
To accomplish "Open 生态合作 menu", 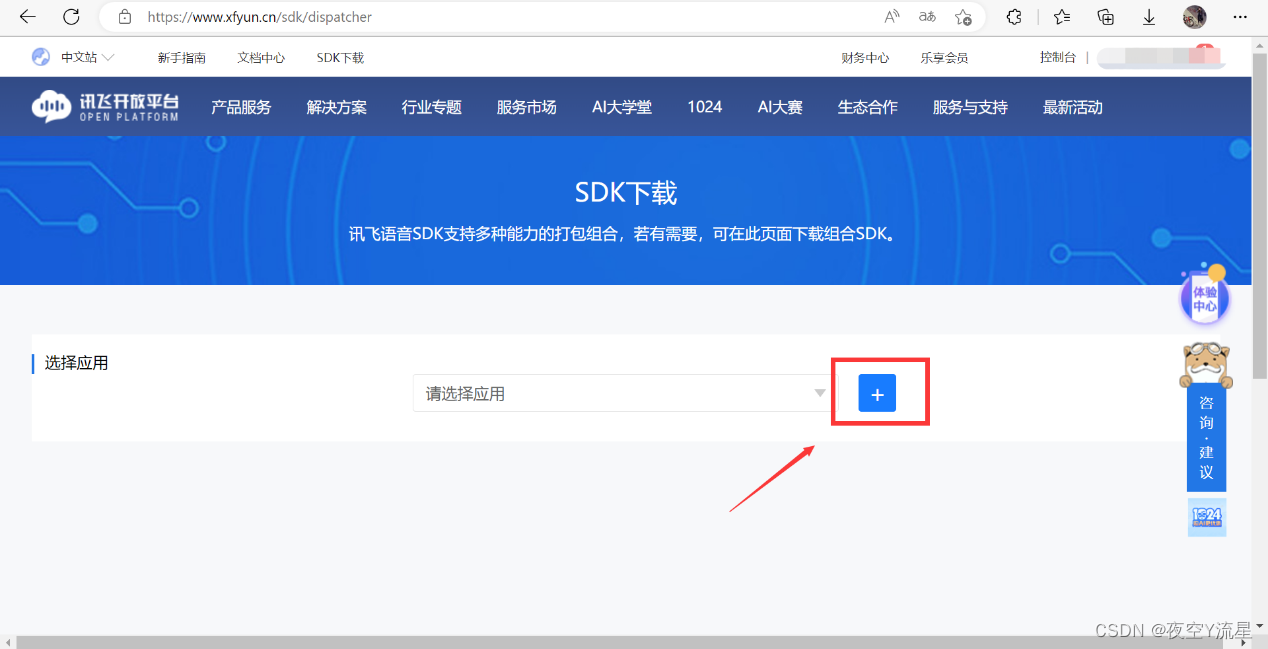I will click(x=868, y=107).
